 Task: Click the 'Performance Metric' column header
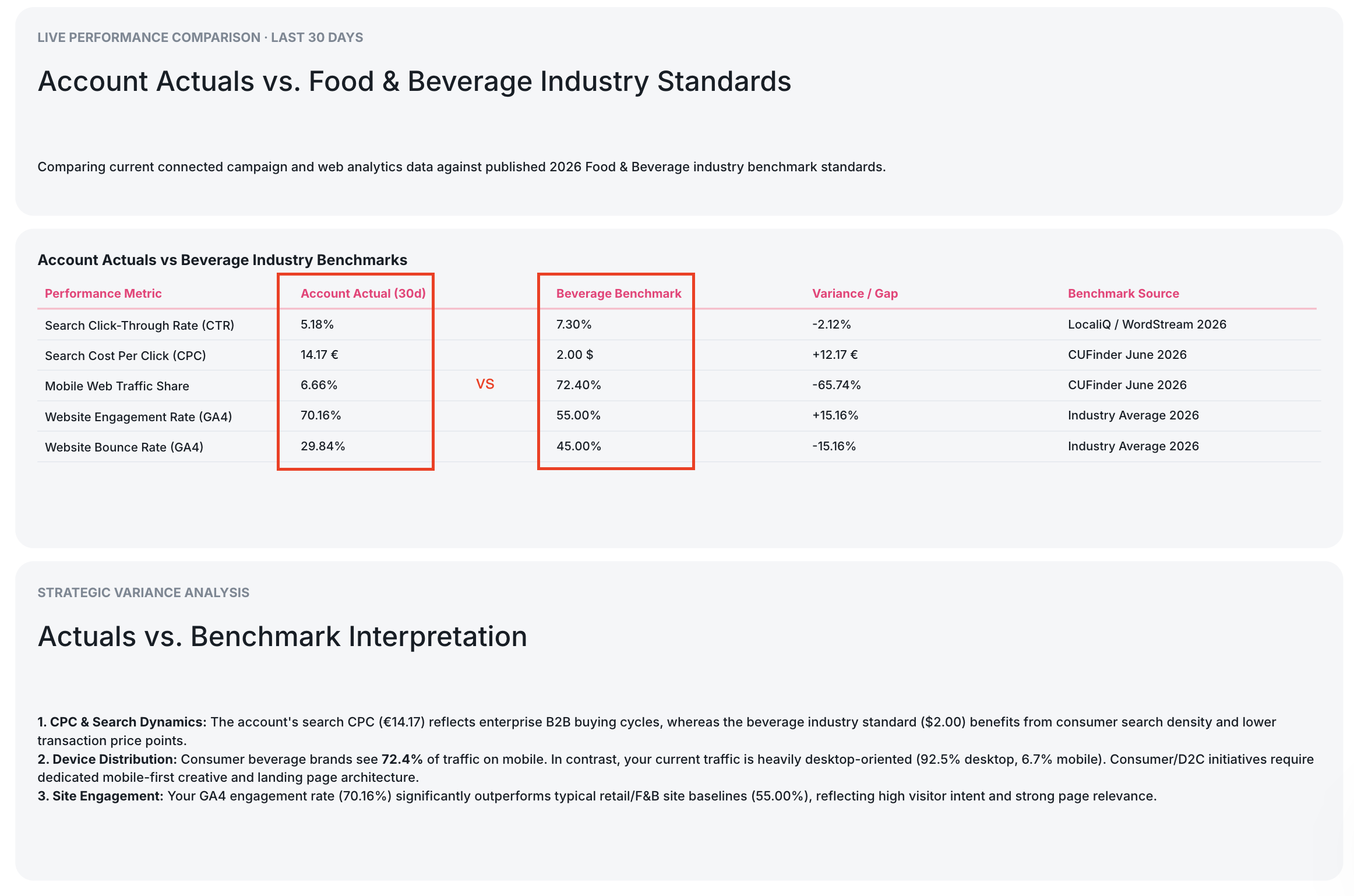[x=103, y=294]
